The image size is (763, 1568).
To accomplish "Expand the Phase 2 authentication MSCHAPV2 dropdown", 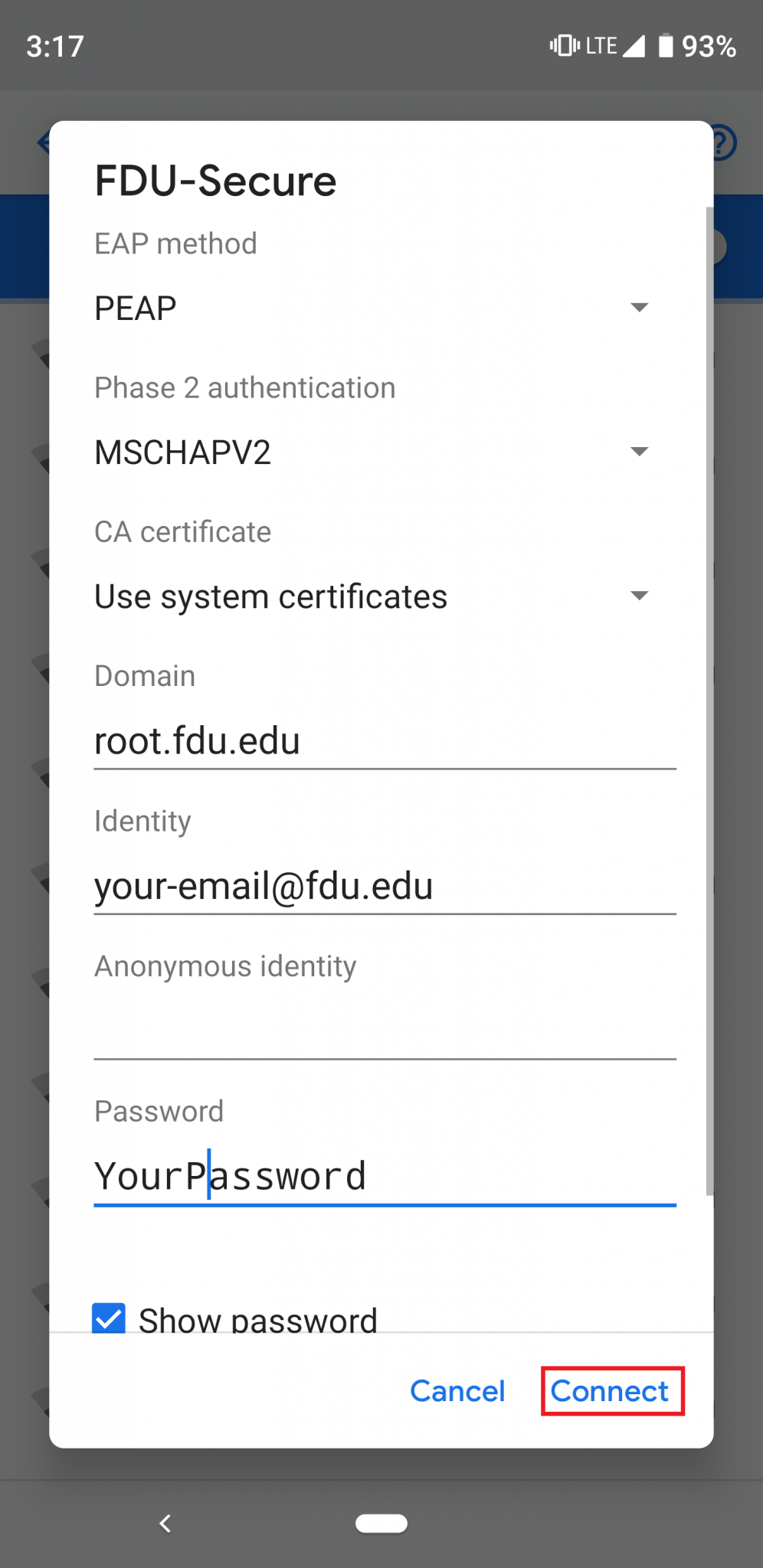I will [x=372, y=452].
